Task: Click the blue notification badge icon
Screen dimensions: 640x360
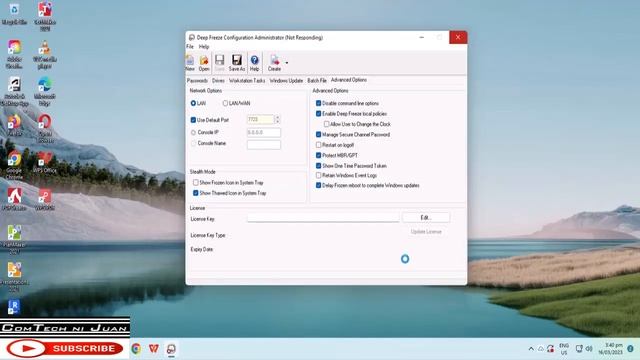Action: (x=630, y=349)
